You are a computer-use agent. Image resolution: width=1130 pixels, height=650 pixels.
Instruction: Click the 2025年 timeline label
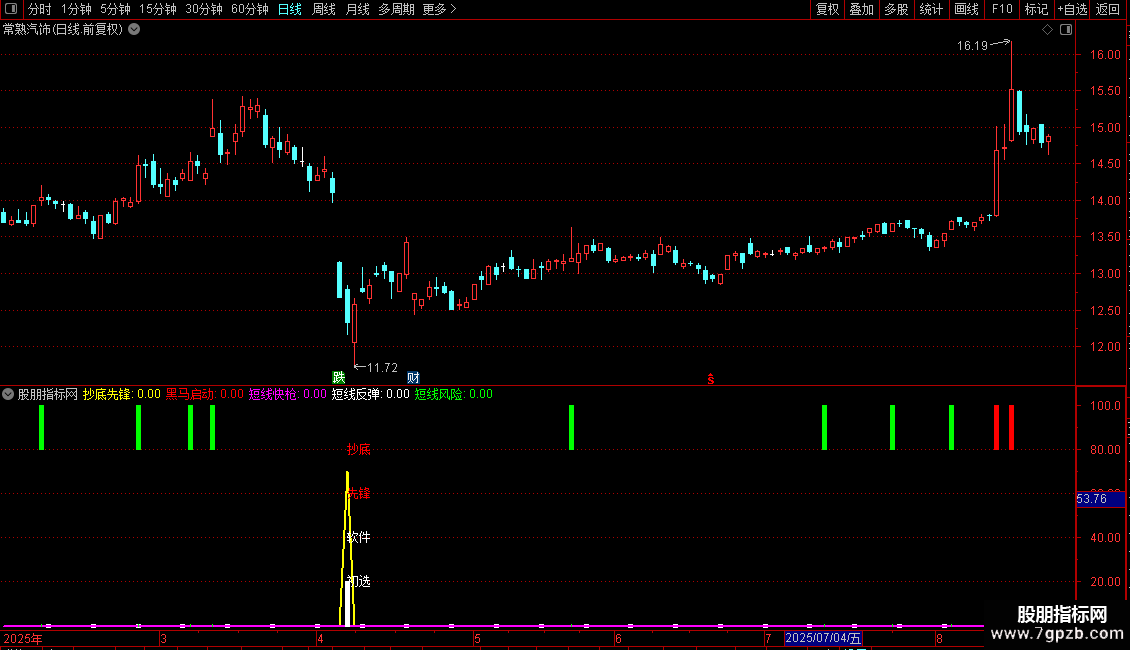pyautogui.click(x=23, y=638)
